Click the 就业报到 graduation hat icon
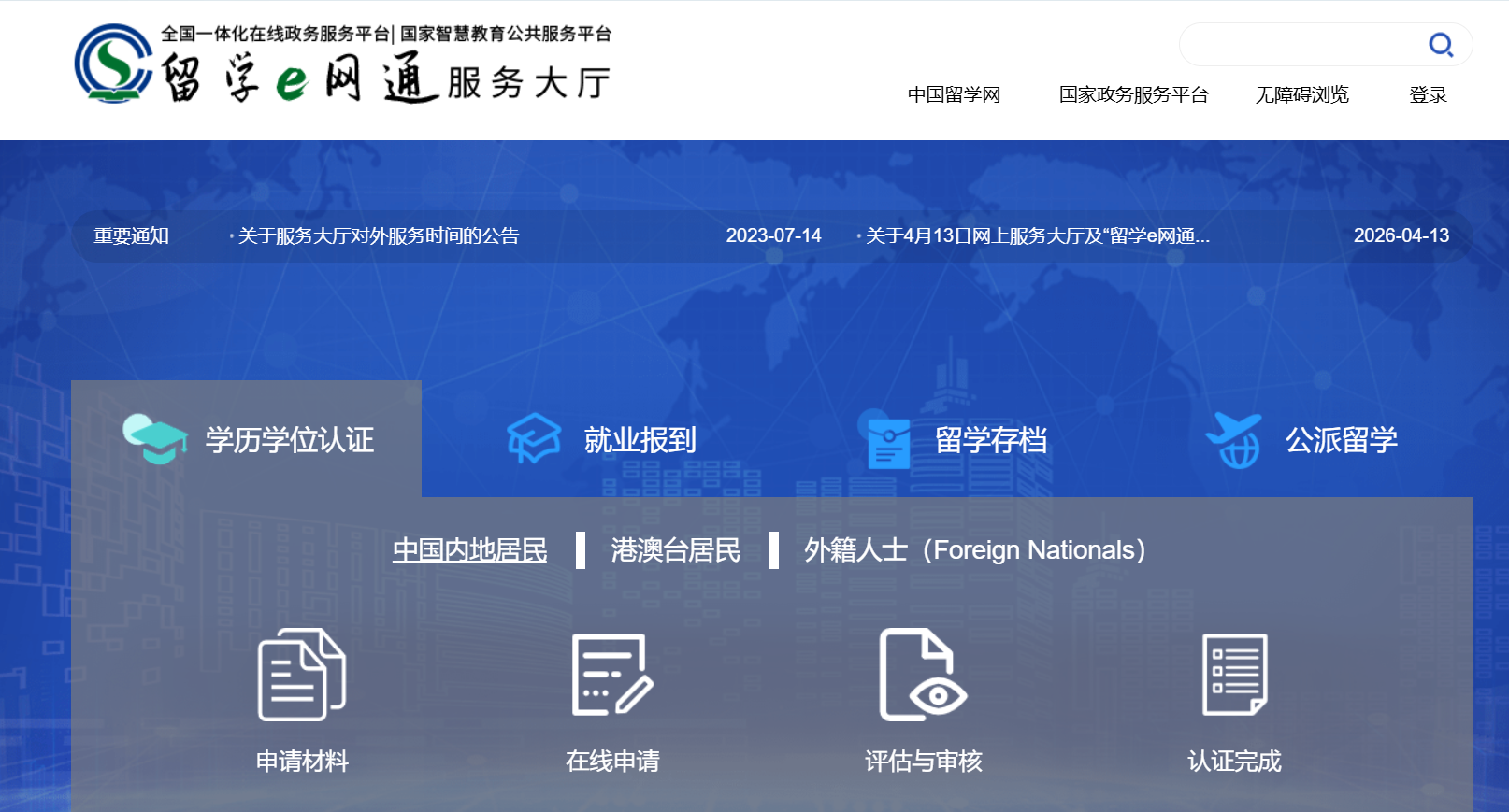 click(x=534, y=438)
